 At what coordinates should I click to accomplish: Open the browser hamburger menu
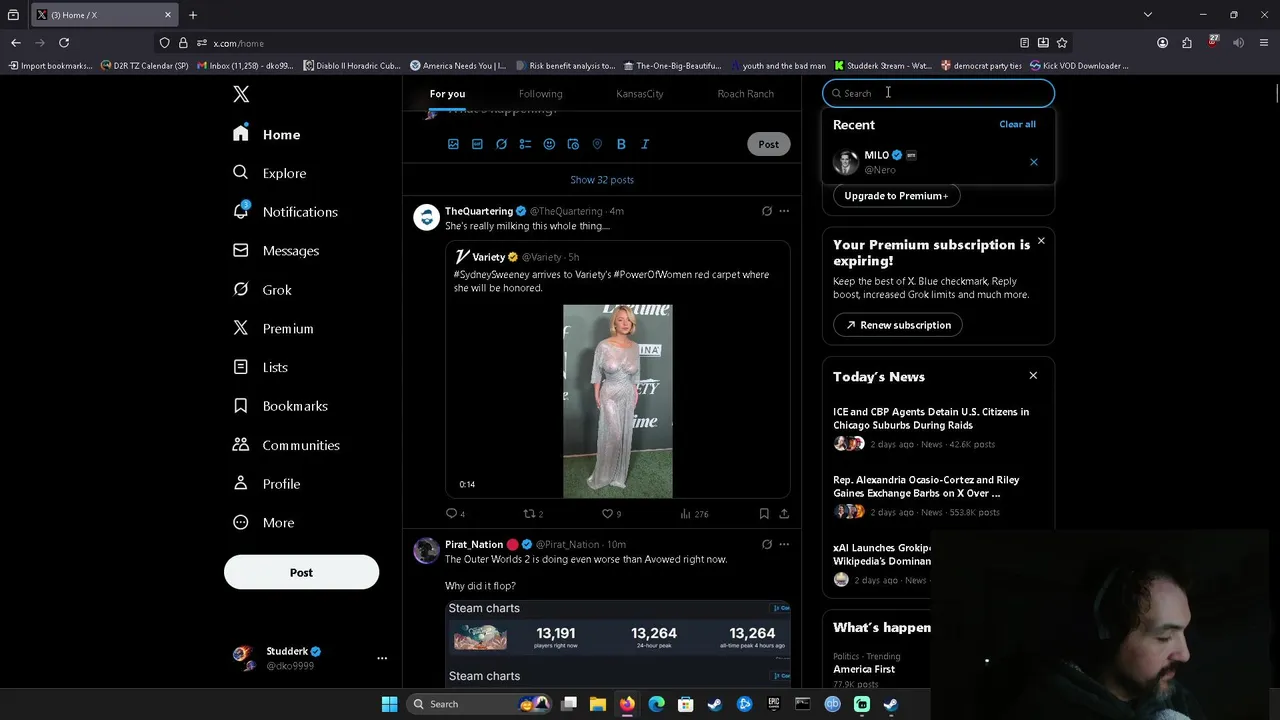(1265, 43)
